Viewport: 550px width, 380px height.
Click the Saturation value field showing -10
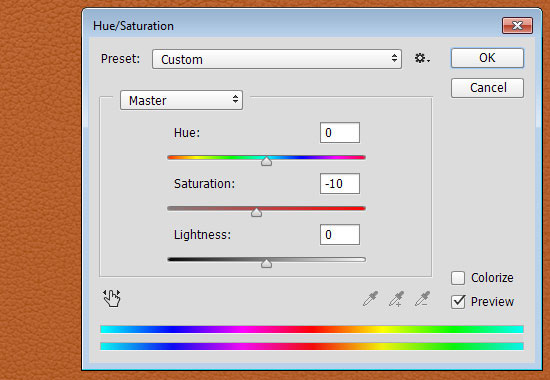coord(340,184)
